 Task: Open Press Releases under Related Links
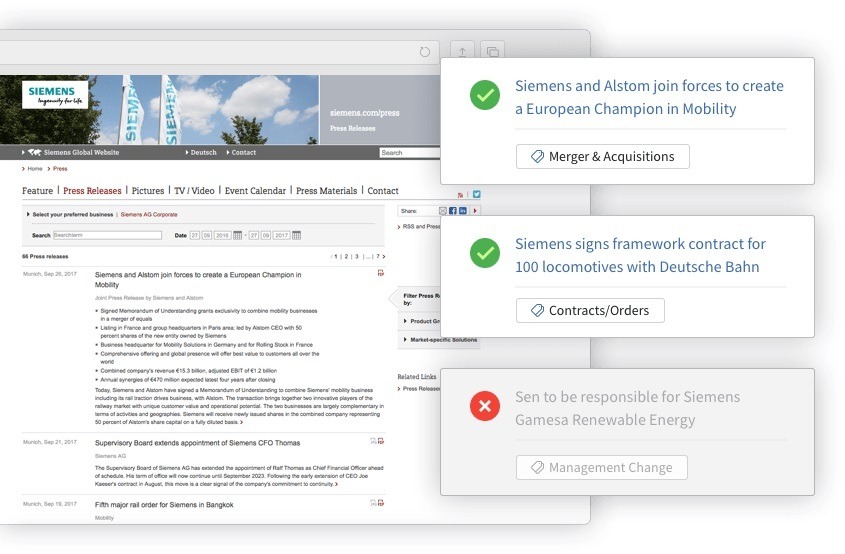coord(420,389)
